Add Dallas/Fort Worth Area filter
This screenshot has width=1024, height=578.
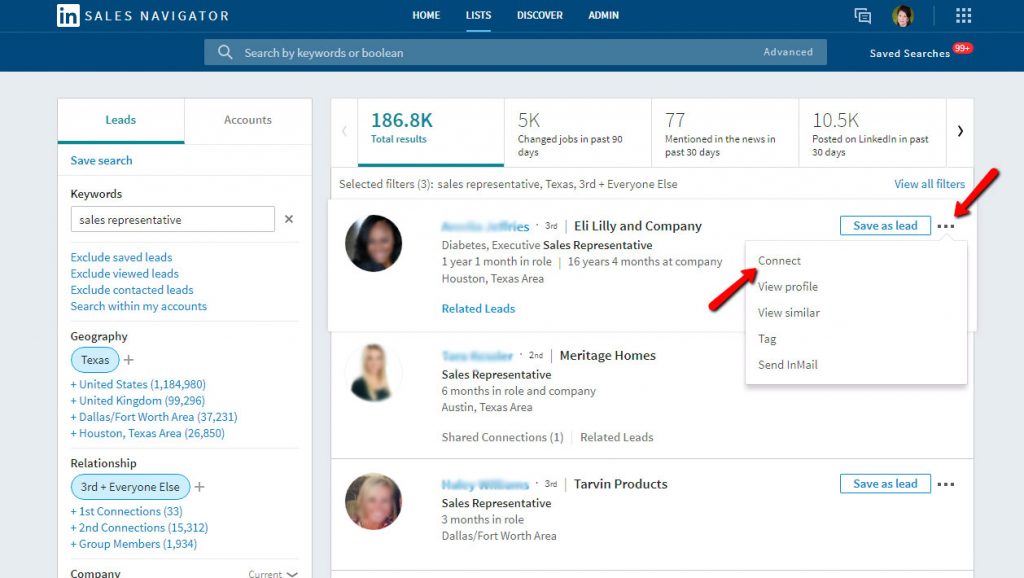coord(153,417)
